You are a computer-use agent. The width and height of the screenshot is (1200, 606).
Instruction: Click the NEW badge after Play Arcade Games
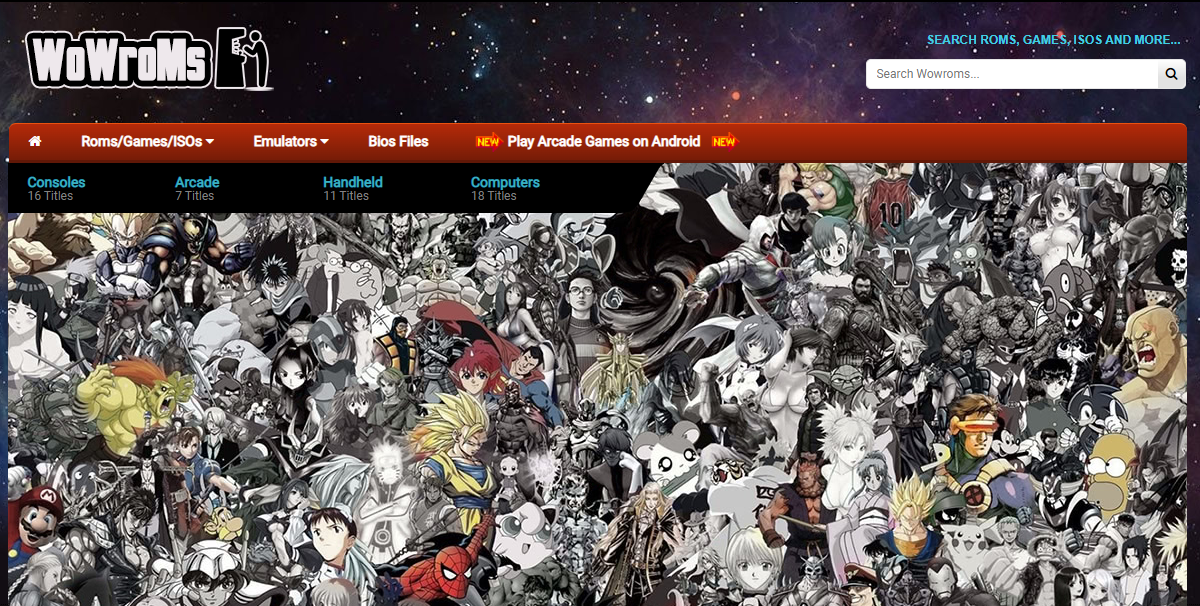(x=724, y=142)
